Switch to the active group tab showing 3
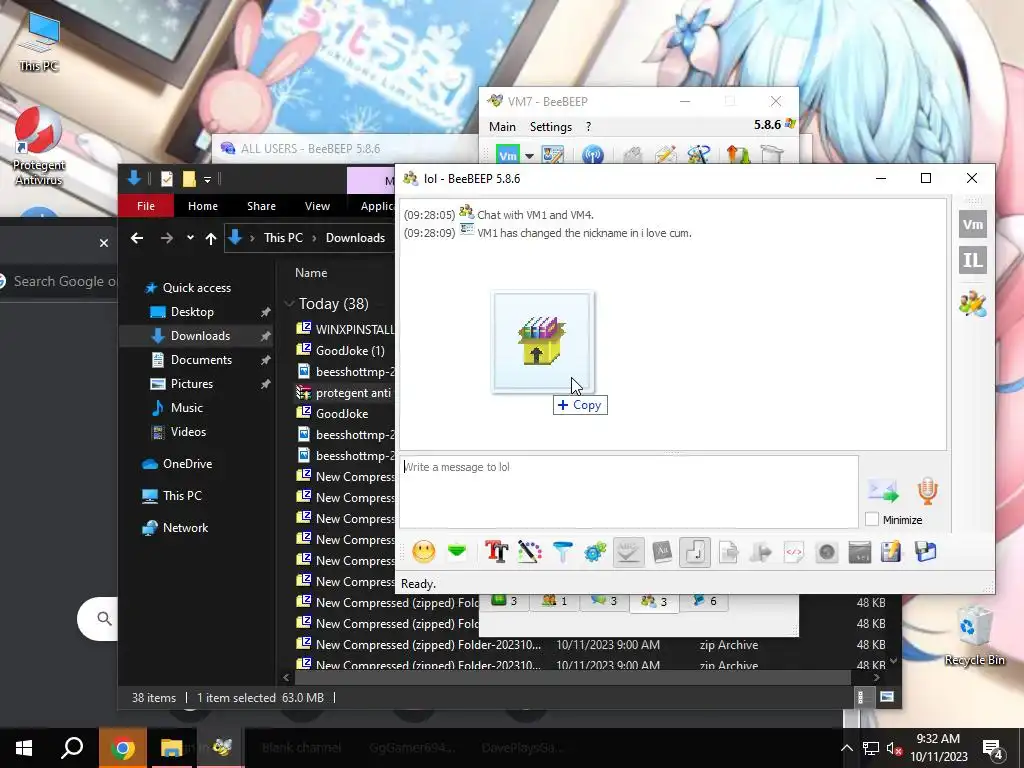1024x768 pixels. tap(654, 601)
